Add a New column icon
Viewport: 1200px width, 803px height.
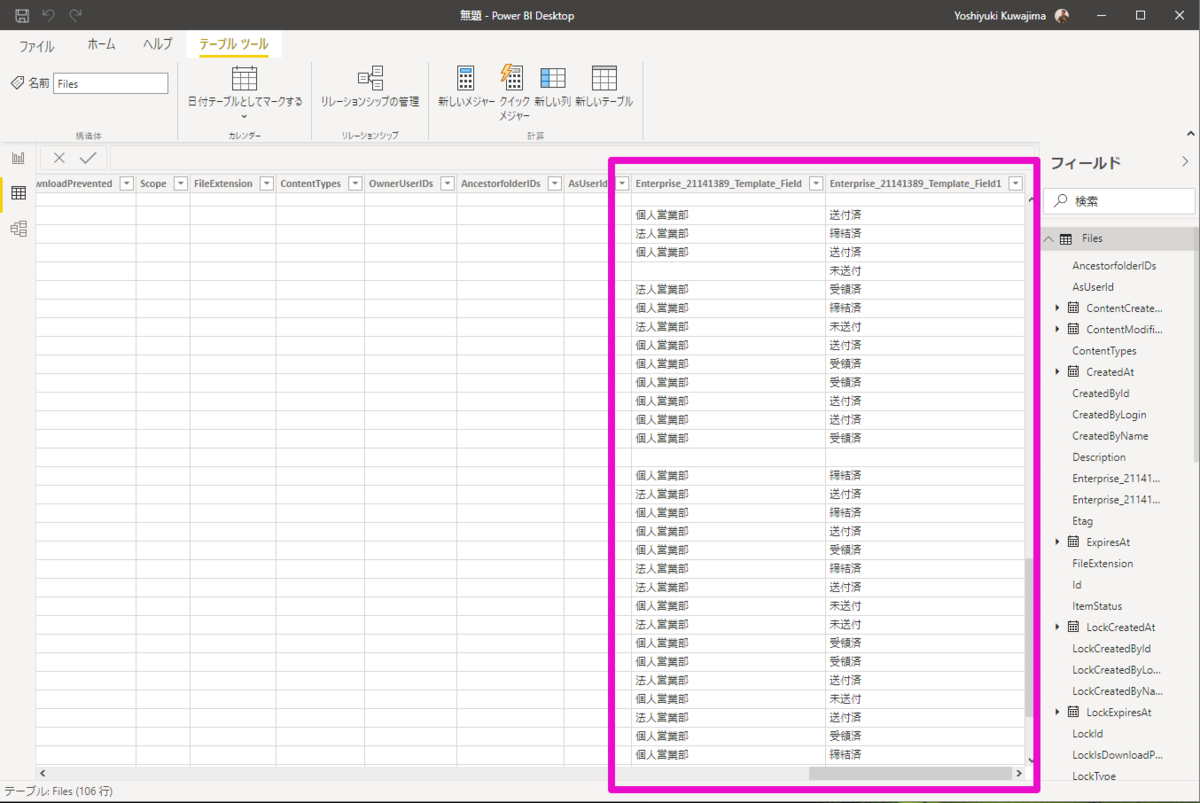pos(552,79)
